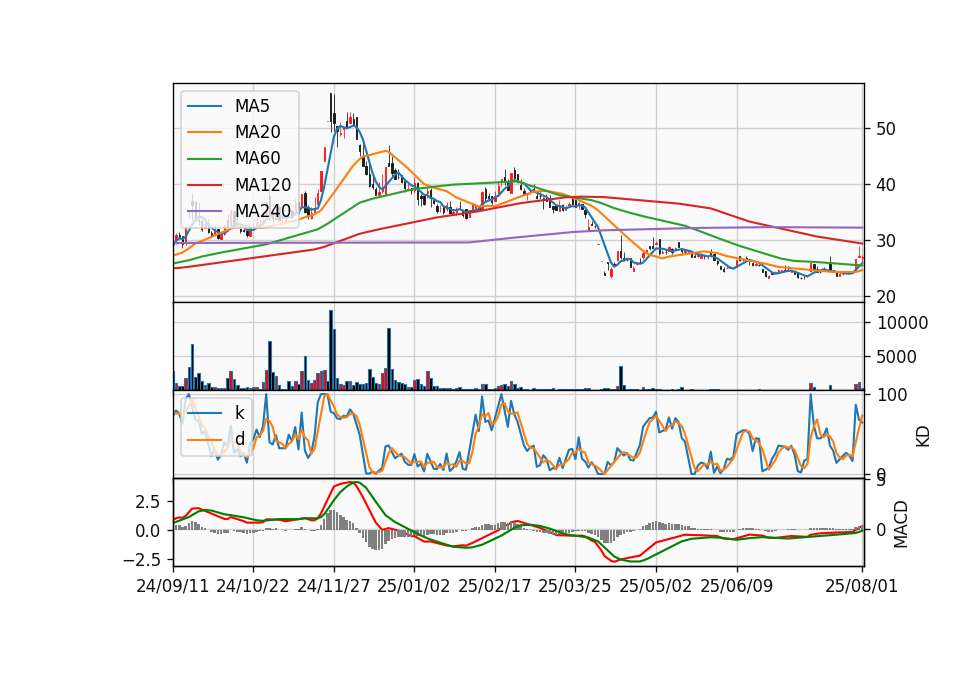The image size is (960, 690).
Task: Select the 24/11/27 date label
Action: (334, 587)
